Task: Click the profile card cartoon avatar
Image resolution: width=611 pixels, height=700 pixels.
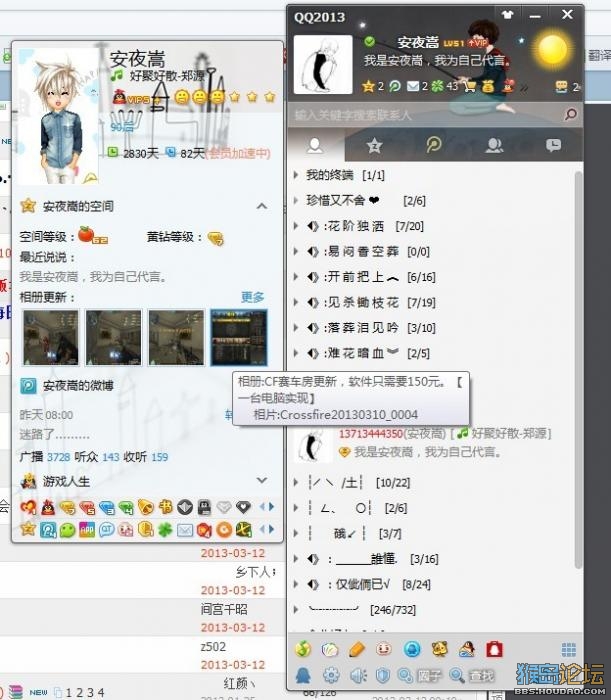Action: click(x=58, y=117)
